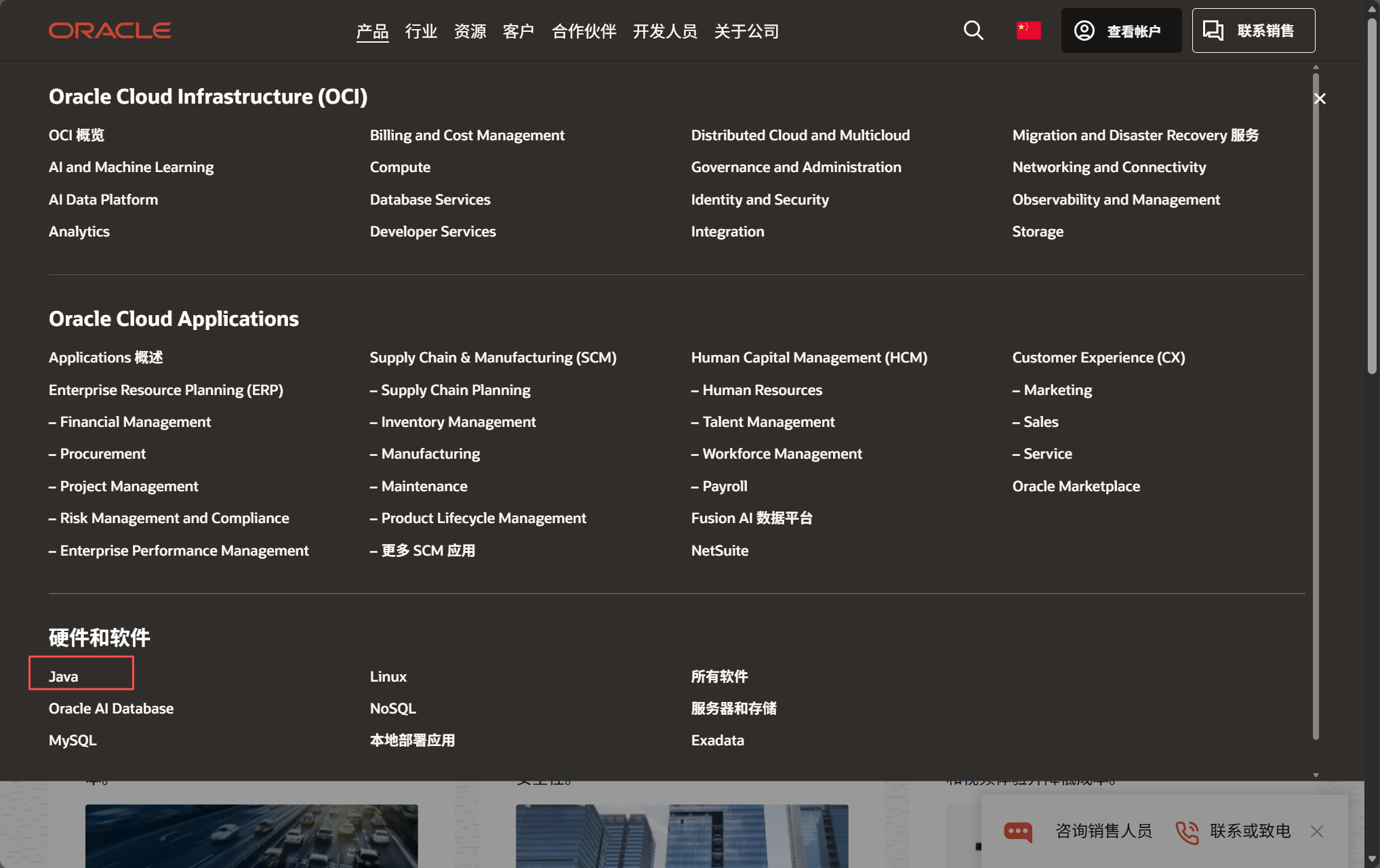Open the search with the magnifier icon

point(973,30)
